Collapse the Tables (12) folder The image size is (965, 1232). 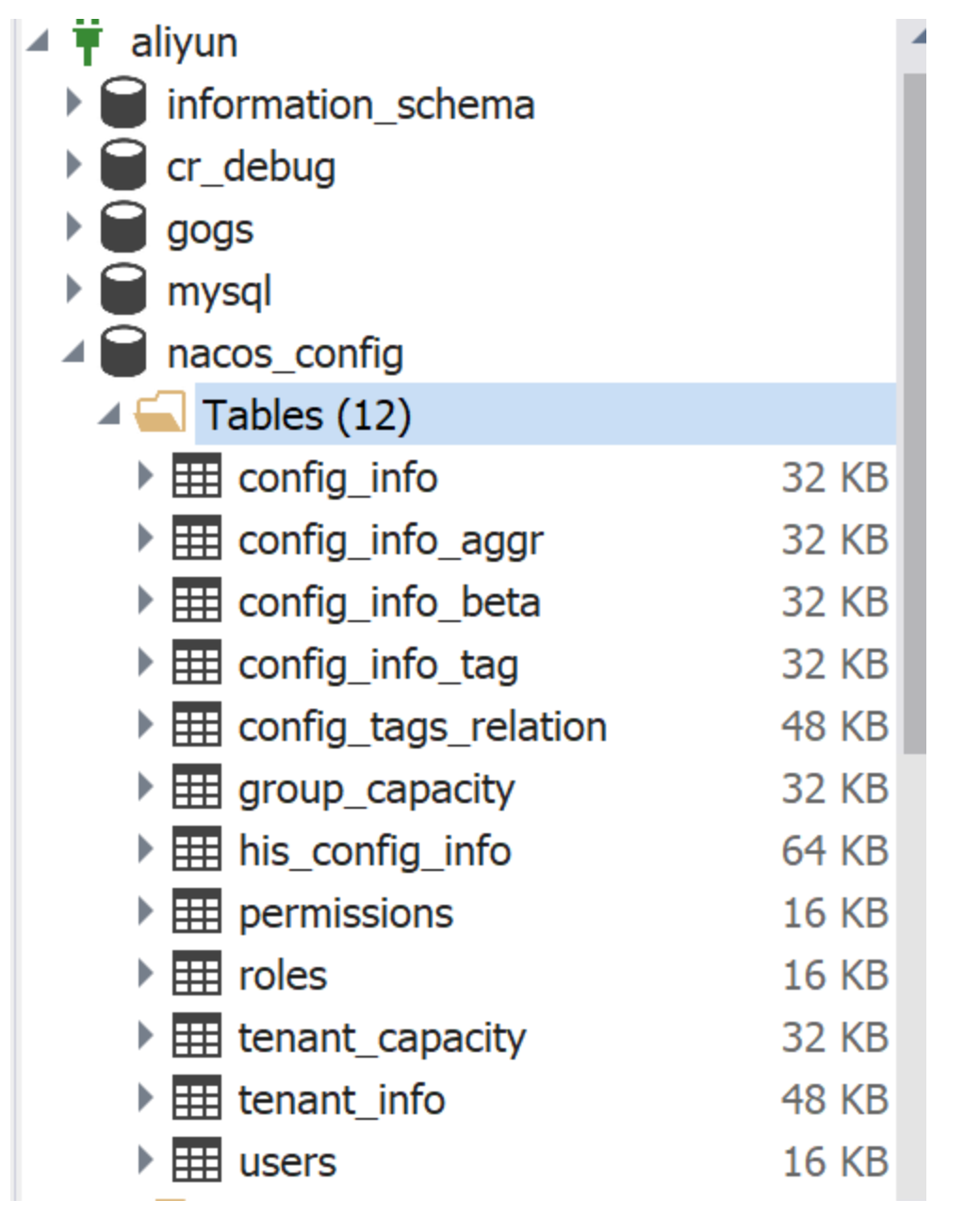coord(110,415)
